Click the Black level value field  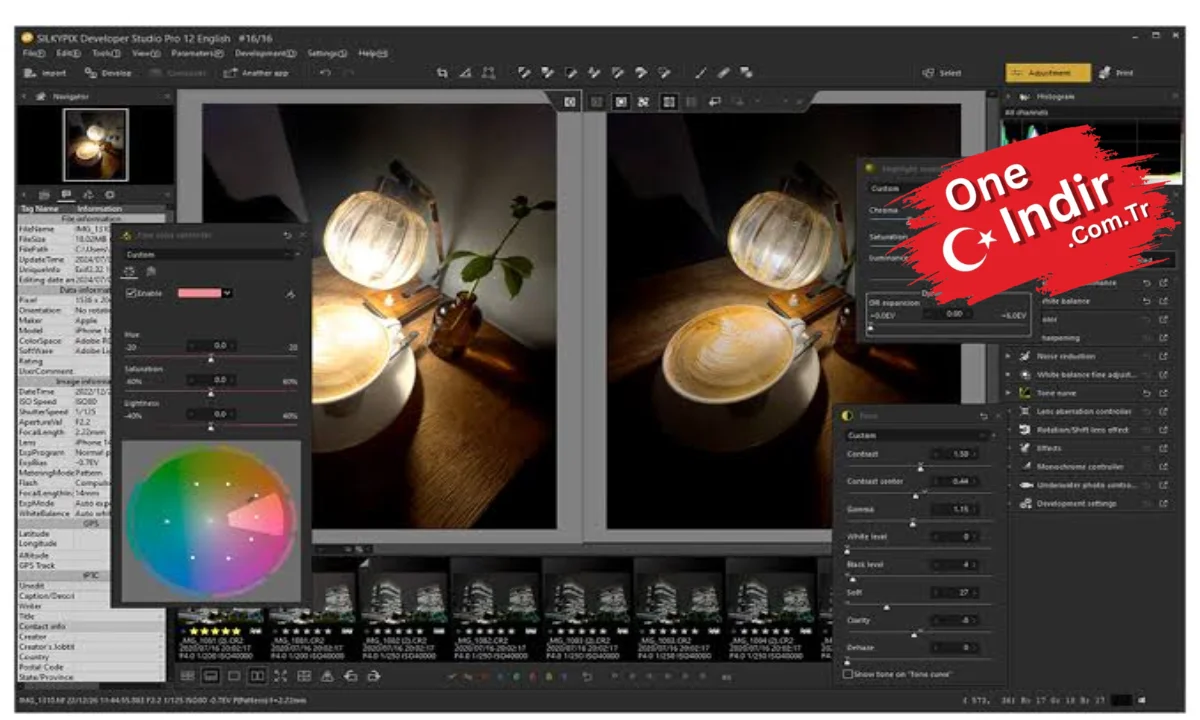[955, 565]
